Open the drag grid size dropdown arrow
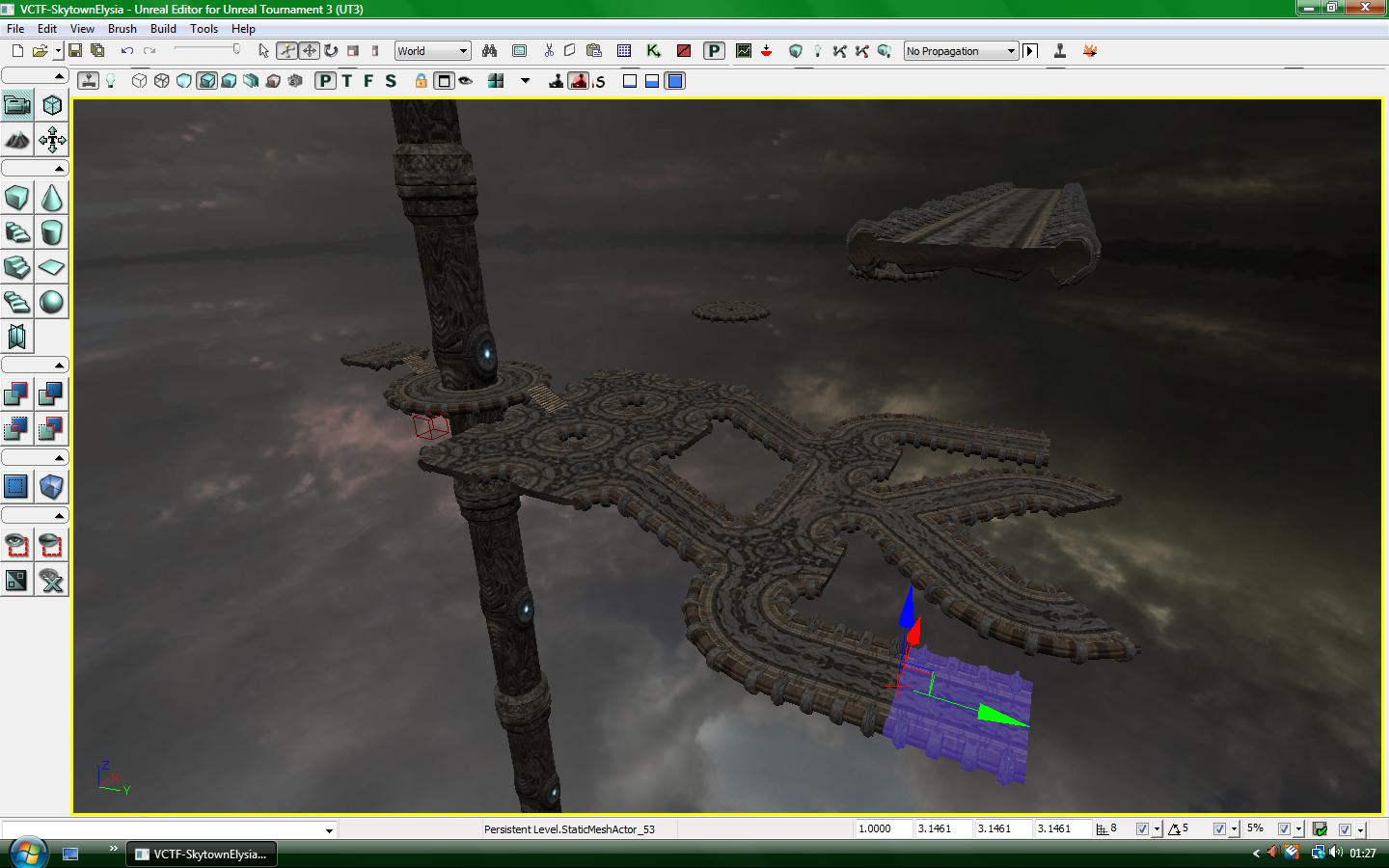Image resolution: width=1389 pixels, height=868 pixels. [1157, 828]
